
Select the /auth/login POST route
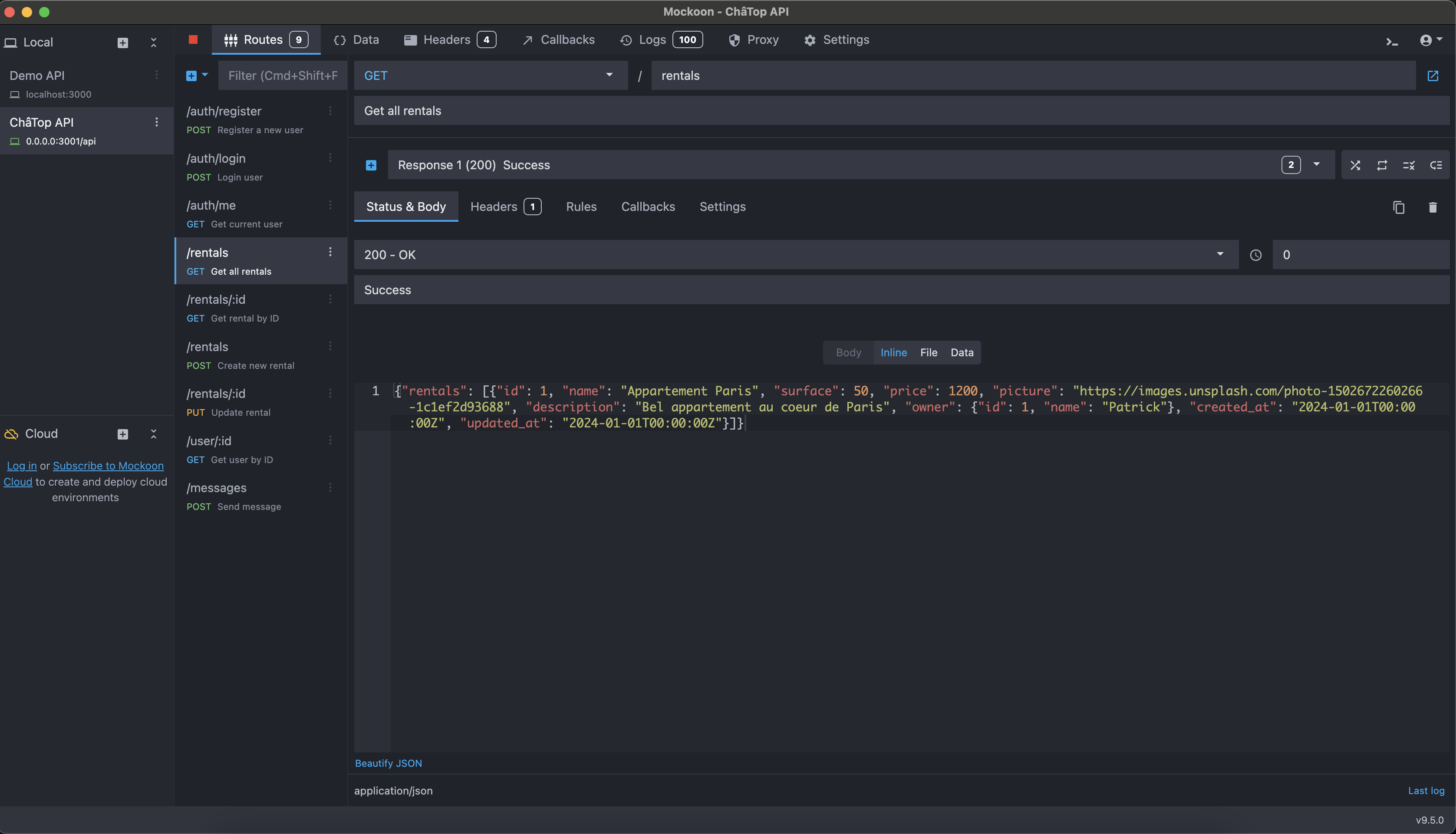pyautogui.click(x=261, y=167)
